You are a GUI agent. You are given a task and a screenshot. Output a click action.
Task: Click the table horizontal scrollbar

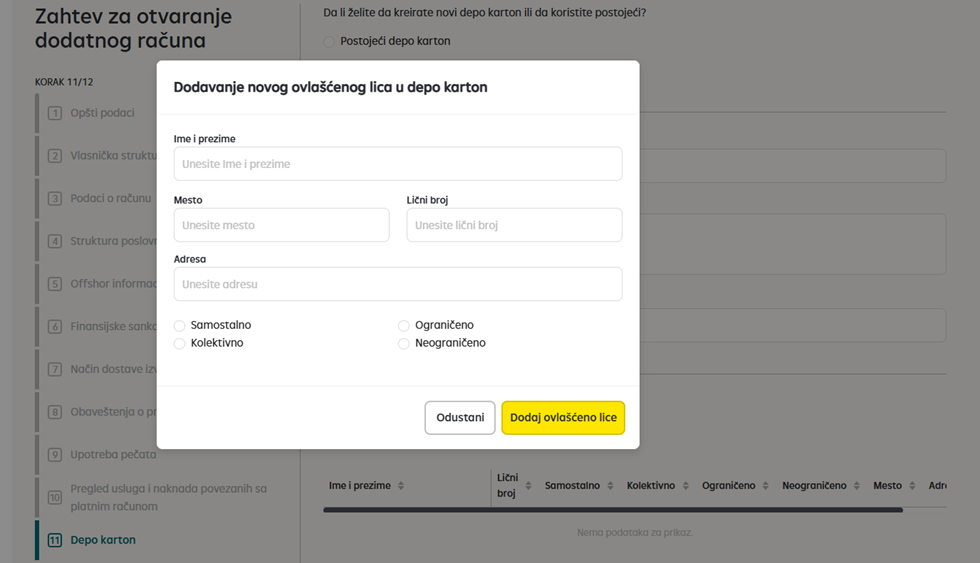tap(613, 510)
